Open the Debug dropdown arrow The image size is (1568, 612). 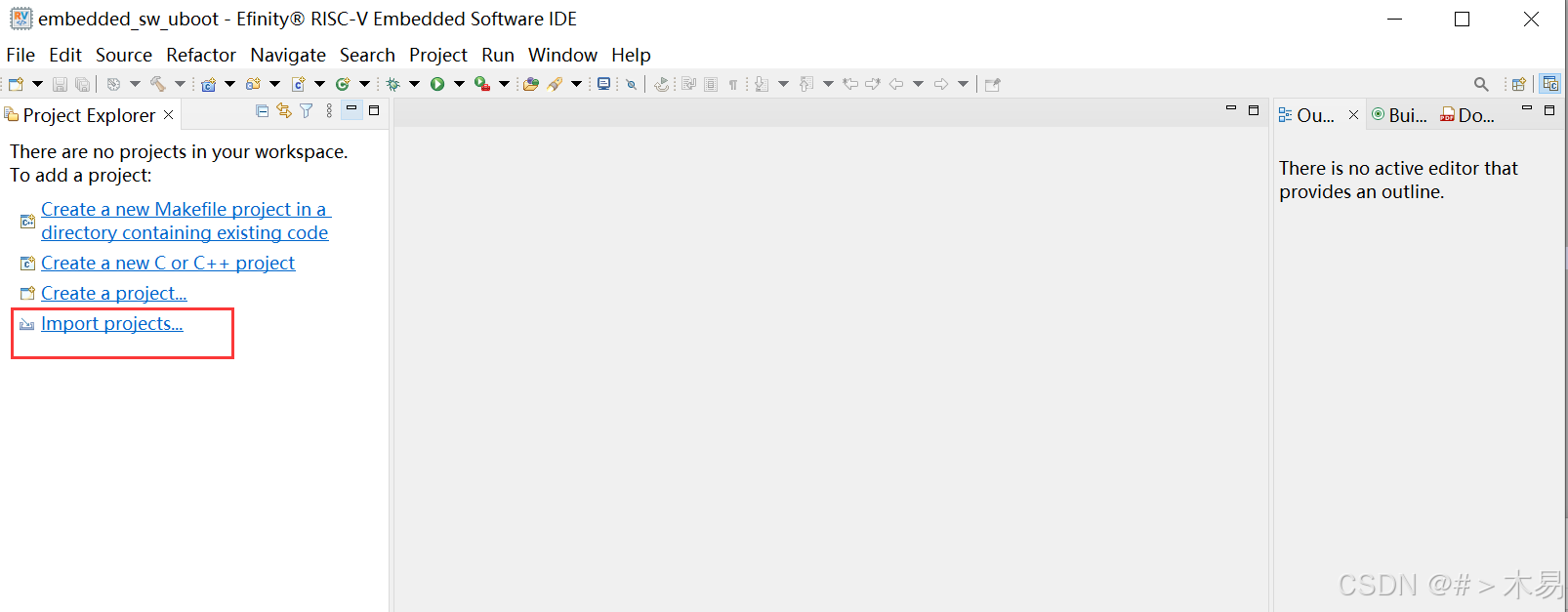(414, 84)
